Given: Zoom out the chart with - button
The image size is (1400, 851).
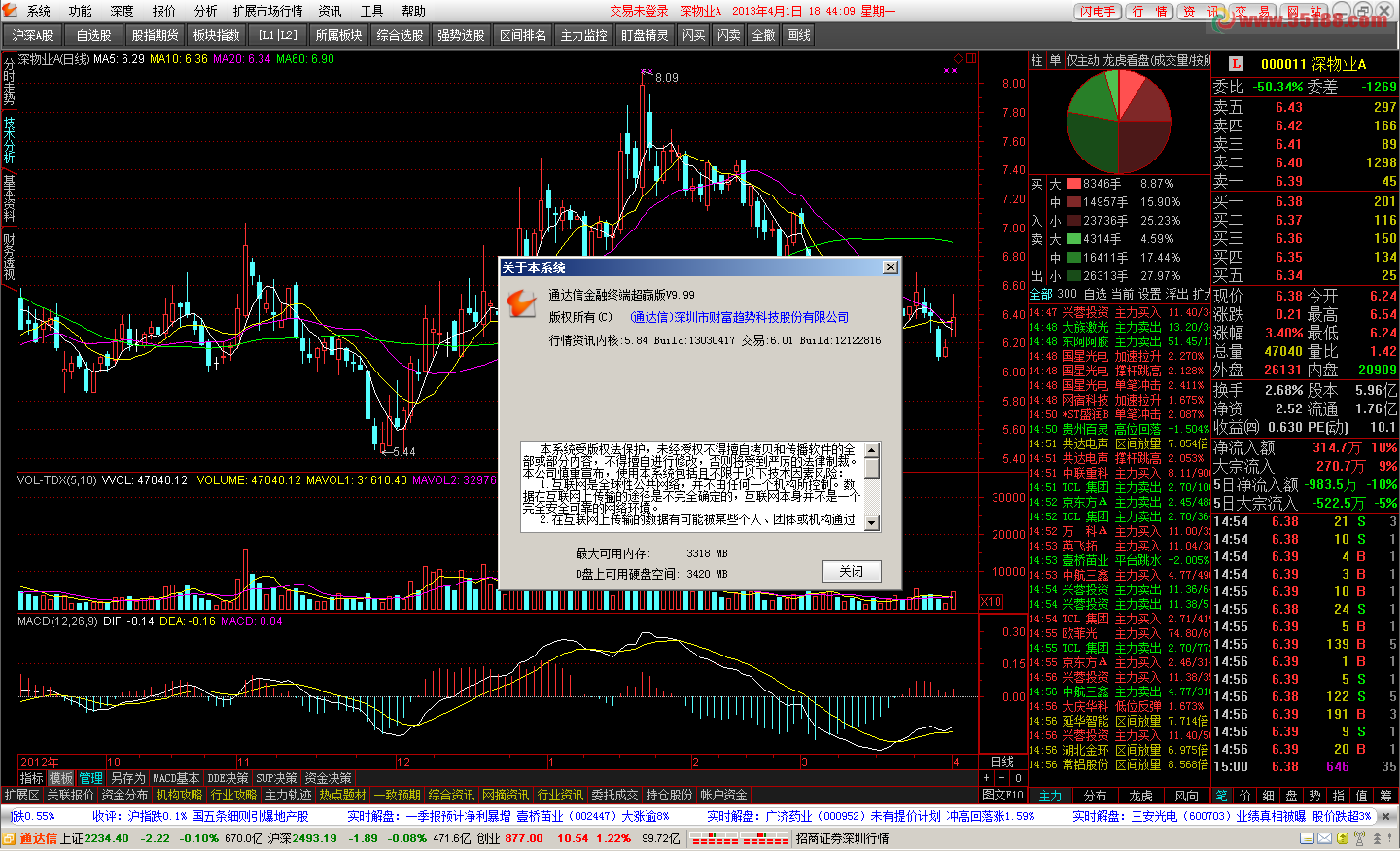Looking at the screenshot, I should click(x=1001, y=778).
